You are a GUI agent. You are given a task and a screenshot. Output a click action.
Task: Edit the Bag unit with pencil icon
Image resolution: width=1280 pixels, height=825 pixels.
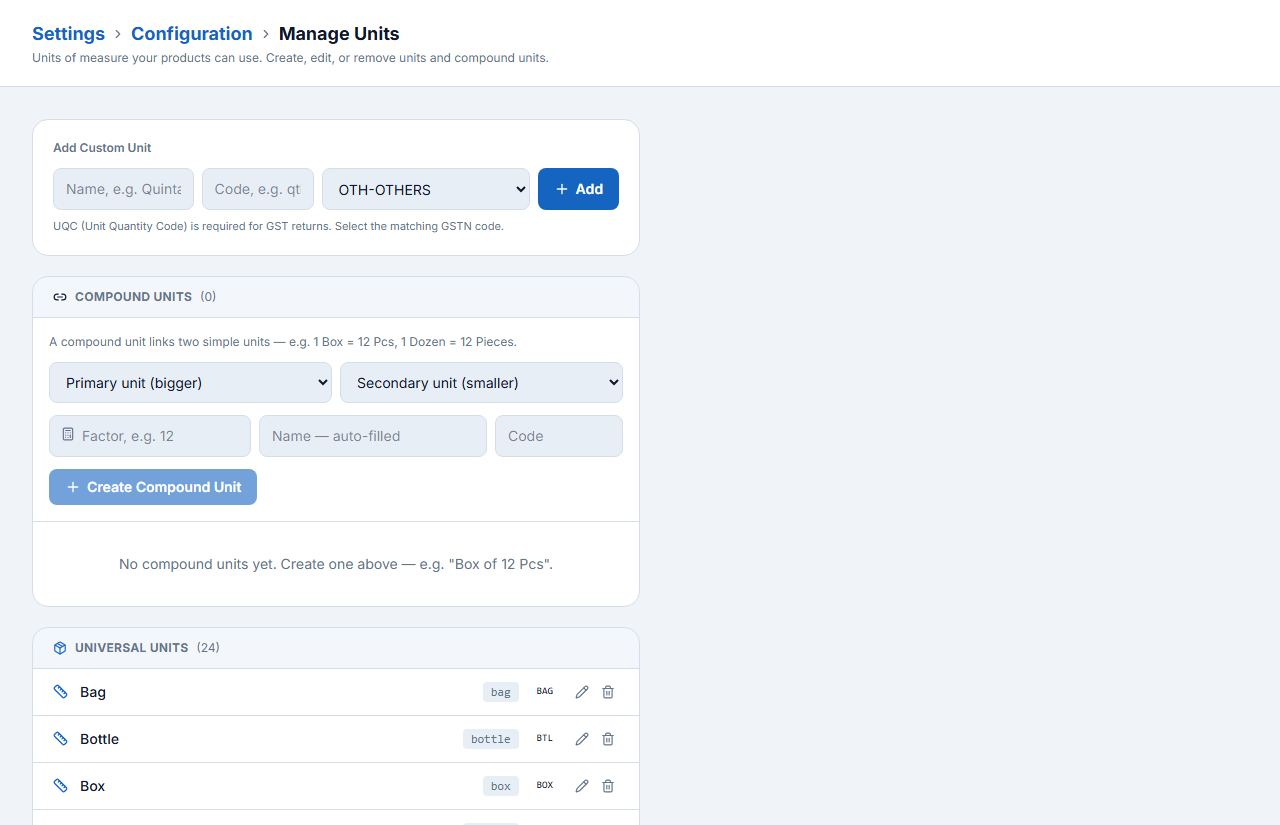point(582,692)
